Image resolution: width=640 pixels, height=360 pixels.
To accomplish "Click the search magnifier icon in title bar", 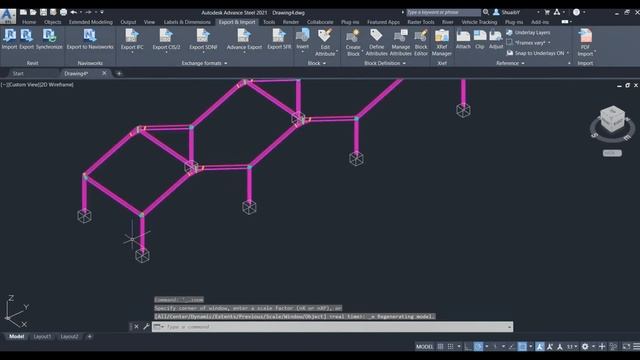I will tap(486, 12).
